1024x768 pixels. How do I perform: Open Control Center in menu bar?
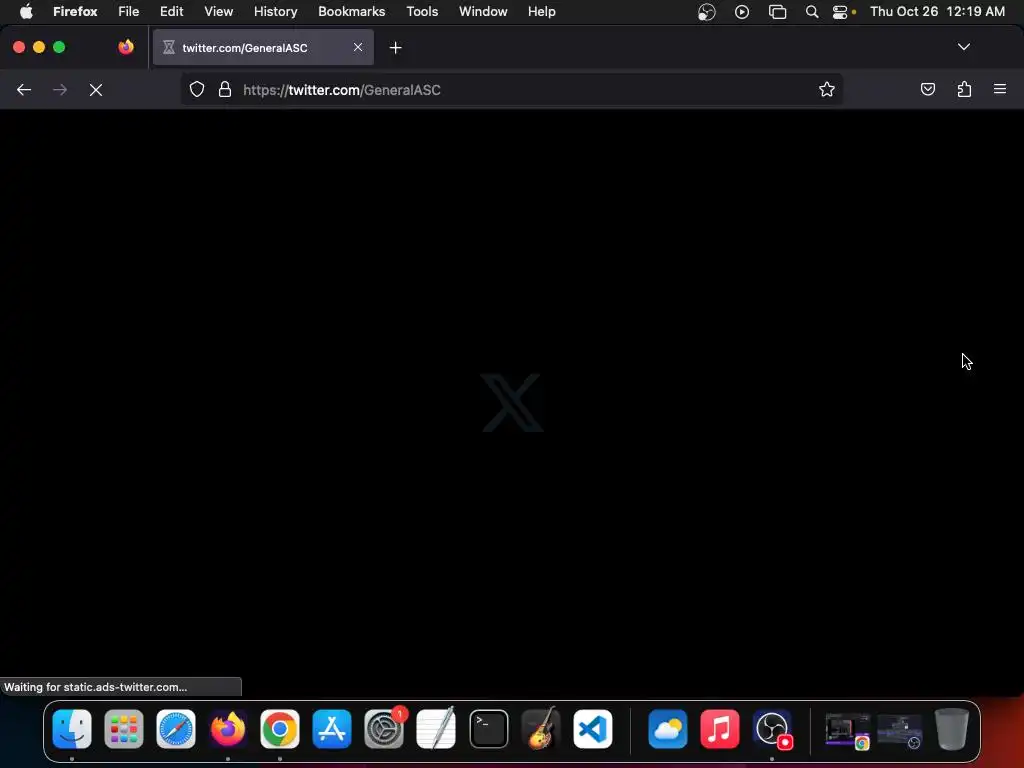click(840, 12)
